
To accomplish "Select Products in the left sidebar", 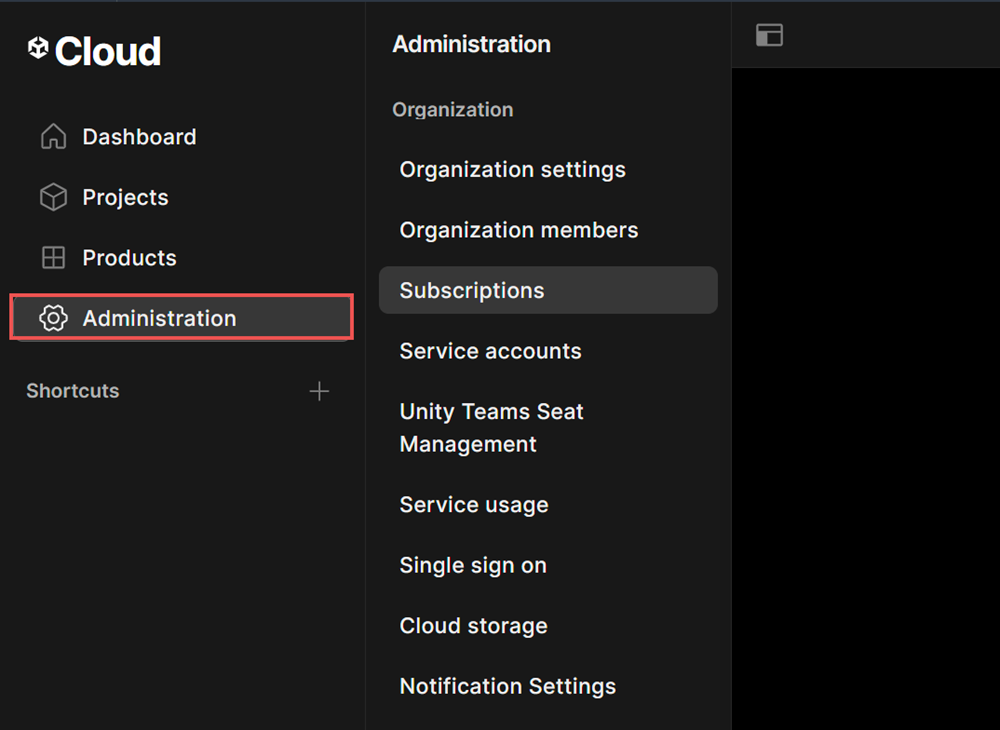I will coord(130,257).
